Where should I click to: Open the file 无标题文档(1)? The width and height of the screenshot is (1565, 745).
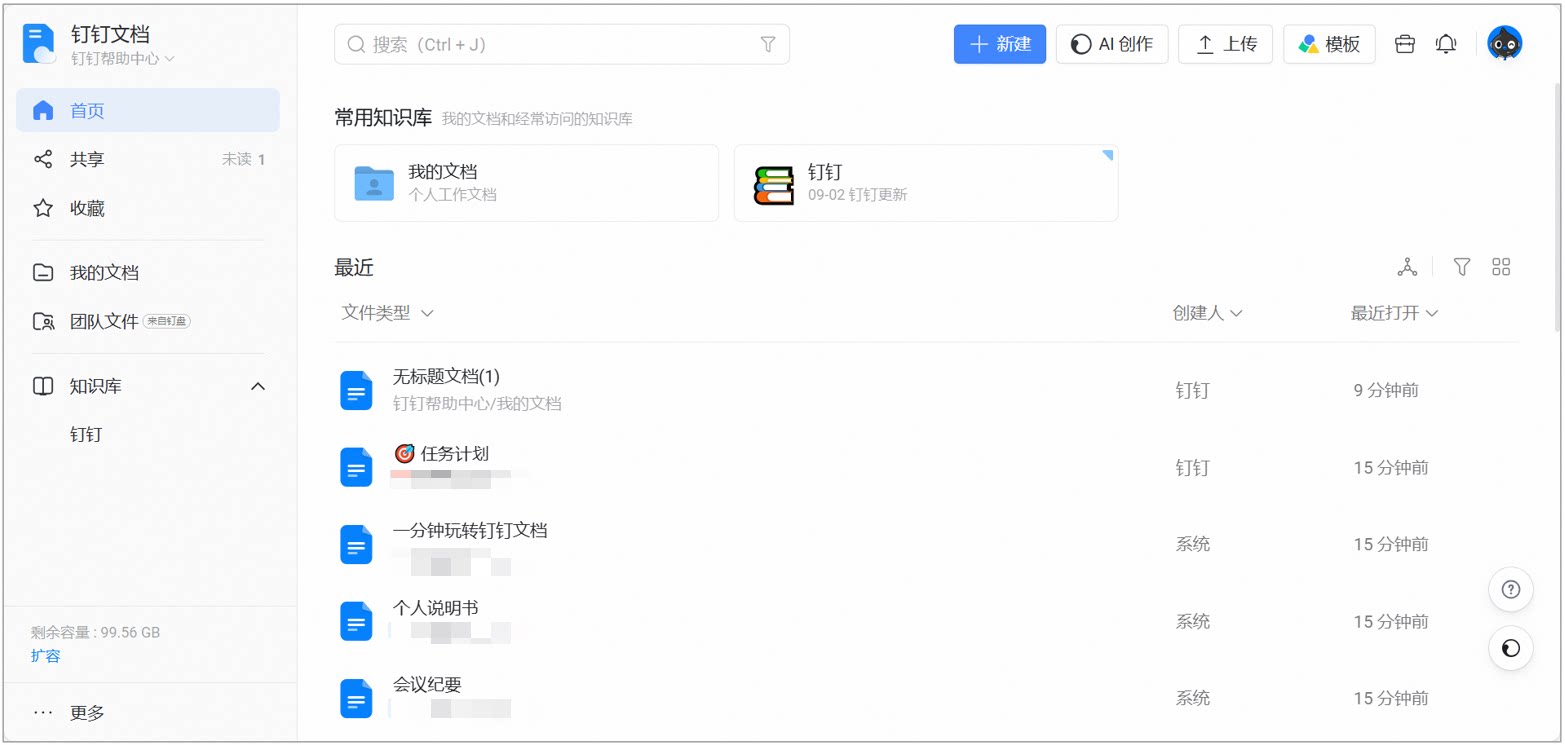tap(446, 377)
